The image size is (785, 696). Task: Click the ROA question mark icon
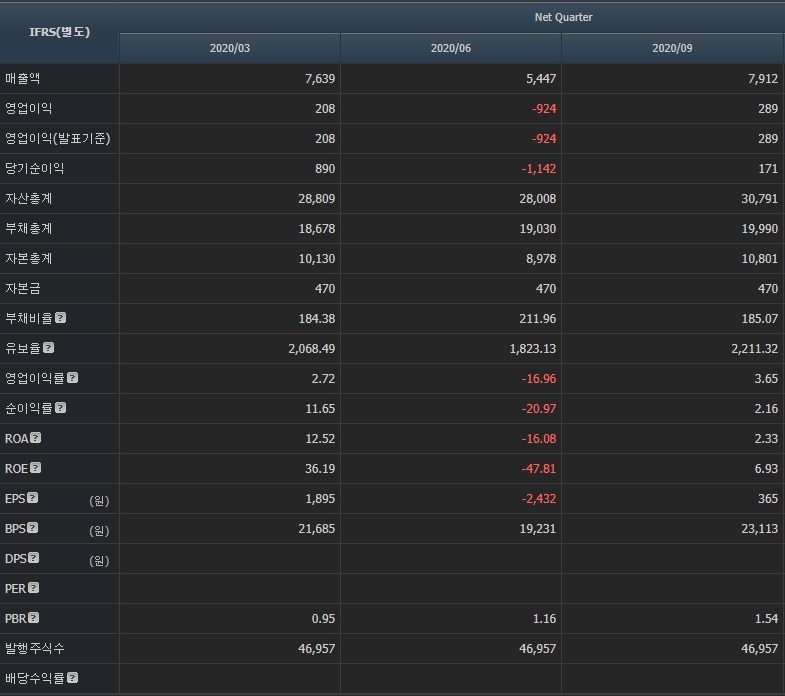tap(36, 438)
